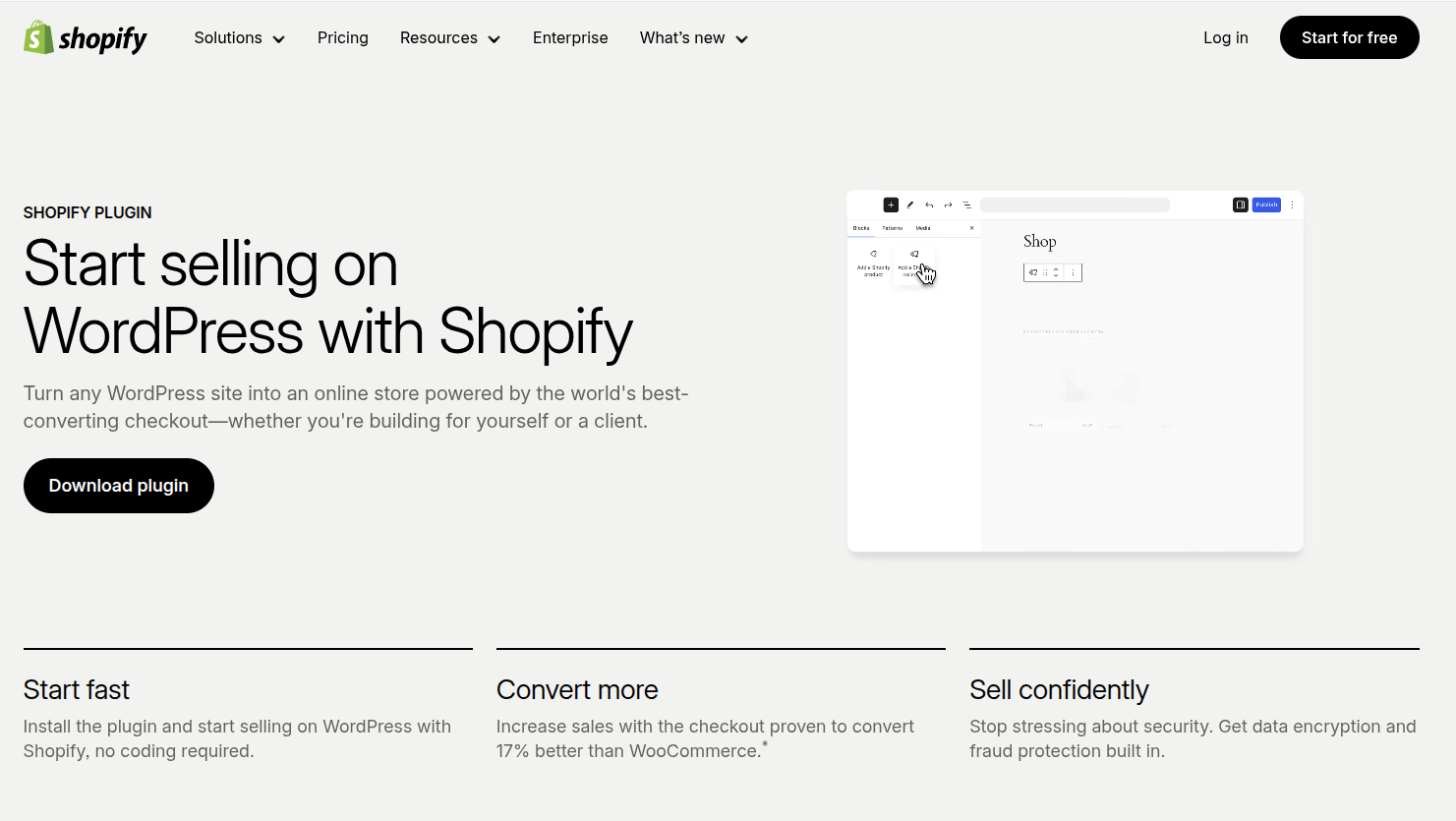The image size is (1456, 821).
Task: Click the undo arrow in editor preview
Action: (929, 205)
